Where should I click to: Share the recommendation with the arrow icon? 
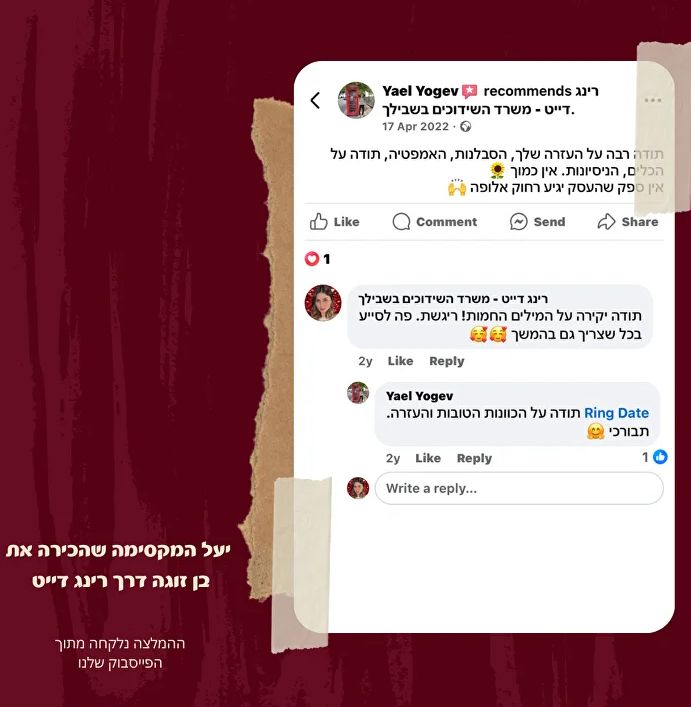click(627, 221)
